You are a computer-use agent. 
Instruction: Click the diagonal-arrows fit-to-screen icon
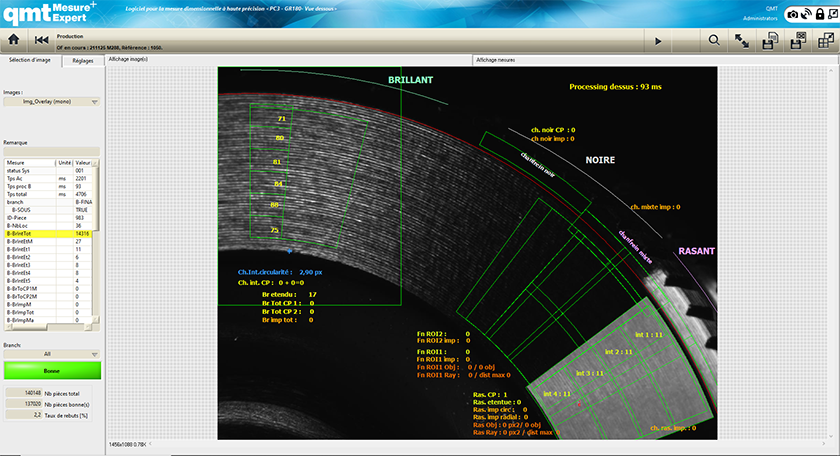[x=742, y=40]
